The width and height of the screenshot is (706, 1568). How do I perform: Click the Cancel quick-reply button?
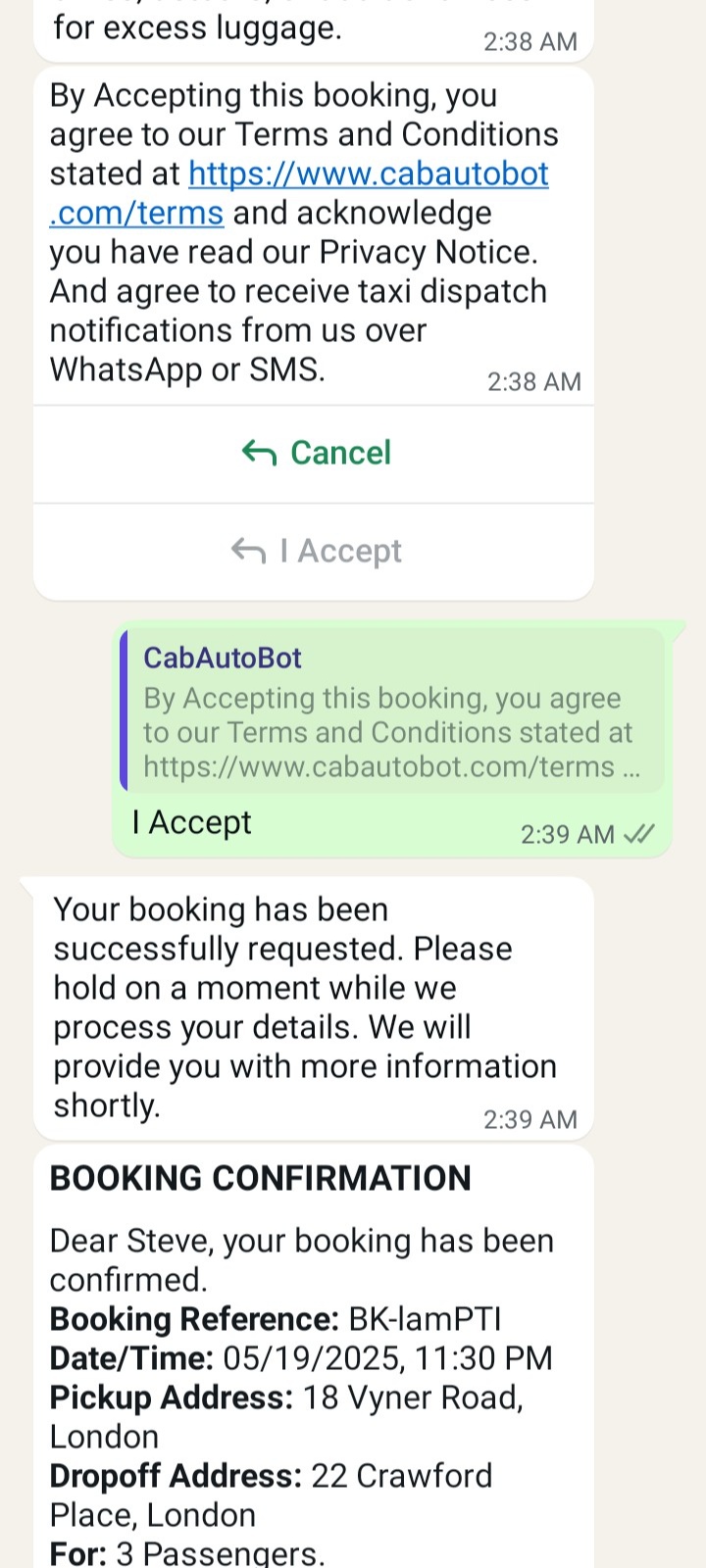pyautogui.click(x=314, y=454)
